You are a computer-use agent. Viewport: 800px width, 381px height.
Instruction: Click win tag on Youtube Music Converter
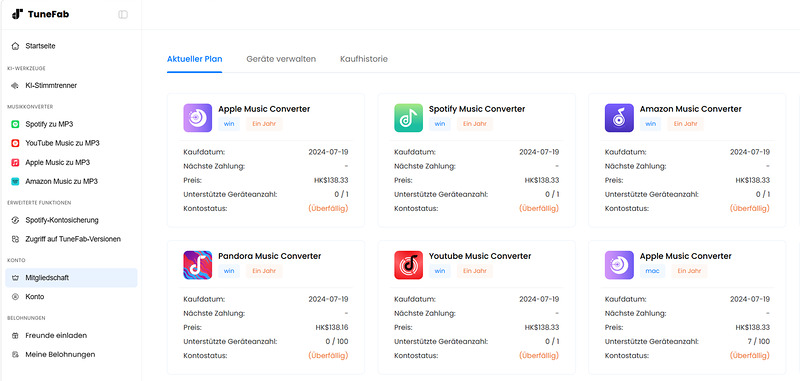point(440,271)
